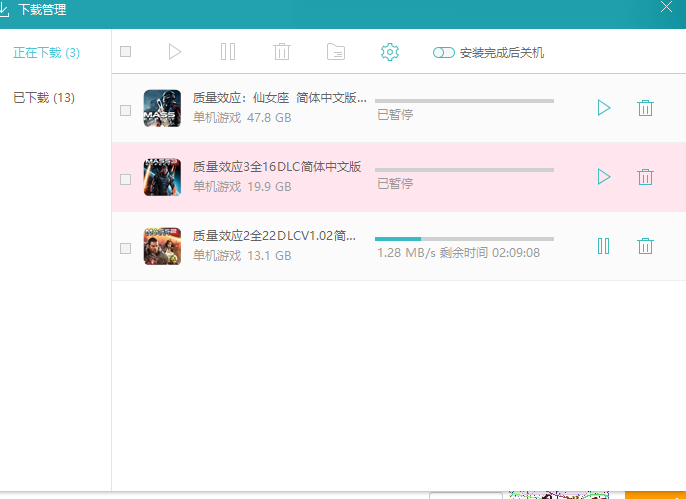The width and height of the screenshot is (686, 499).
Task: Click title 质量效应3全16DLC简体中文版
Action: 277,167
